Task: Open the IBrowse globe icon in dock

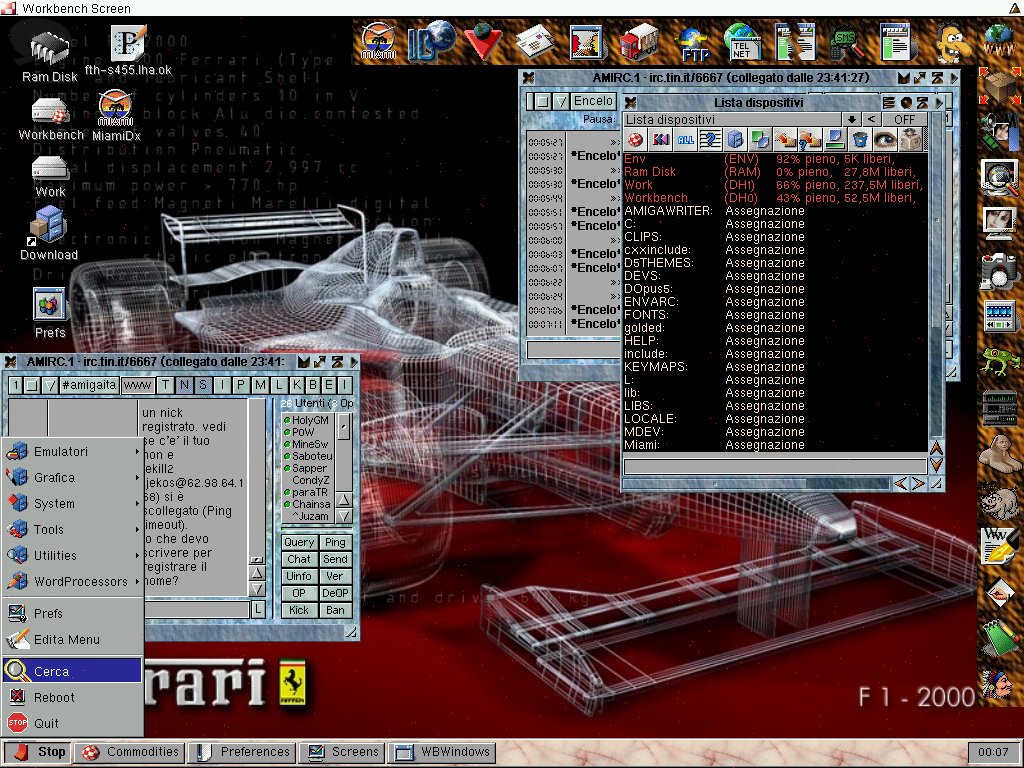Action: (431, 40)
